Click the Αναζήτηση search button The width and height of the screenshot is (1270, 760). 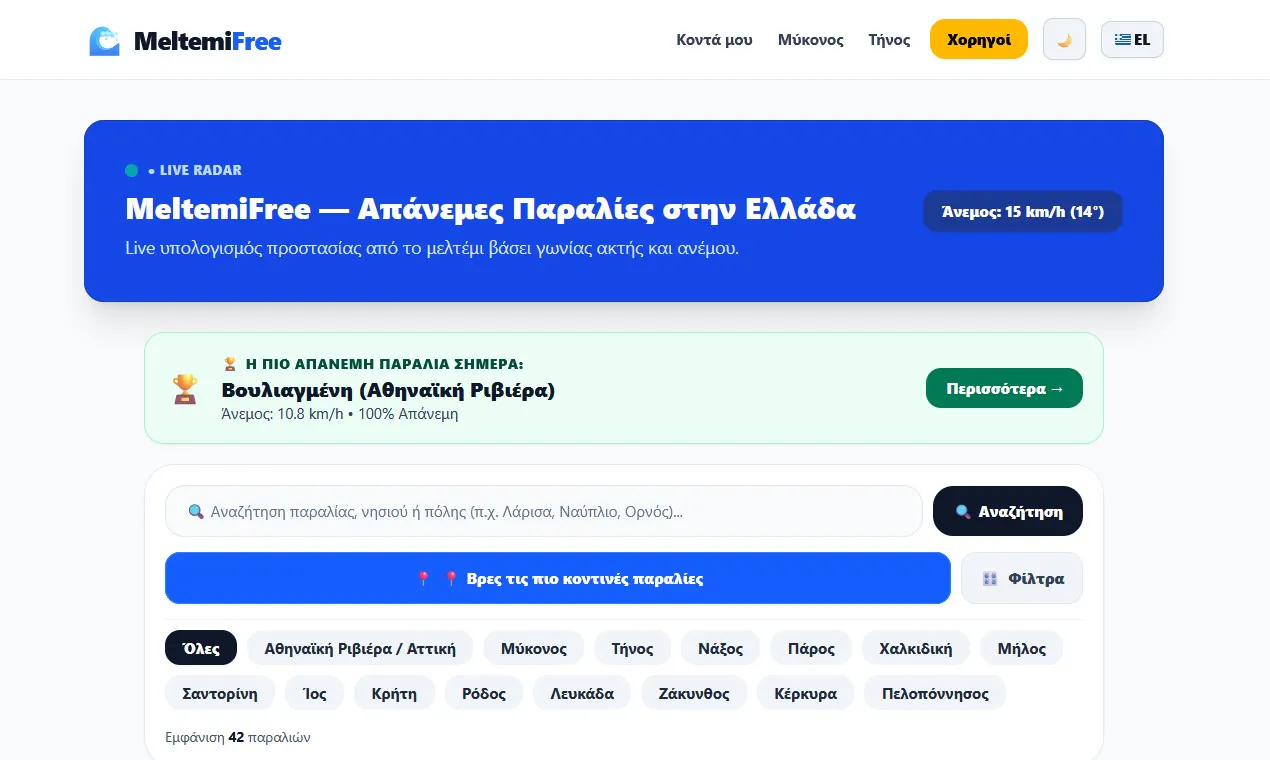click(1008, 511)
